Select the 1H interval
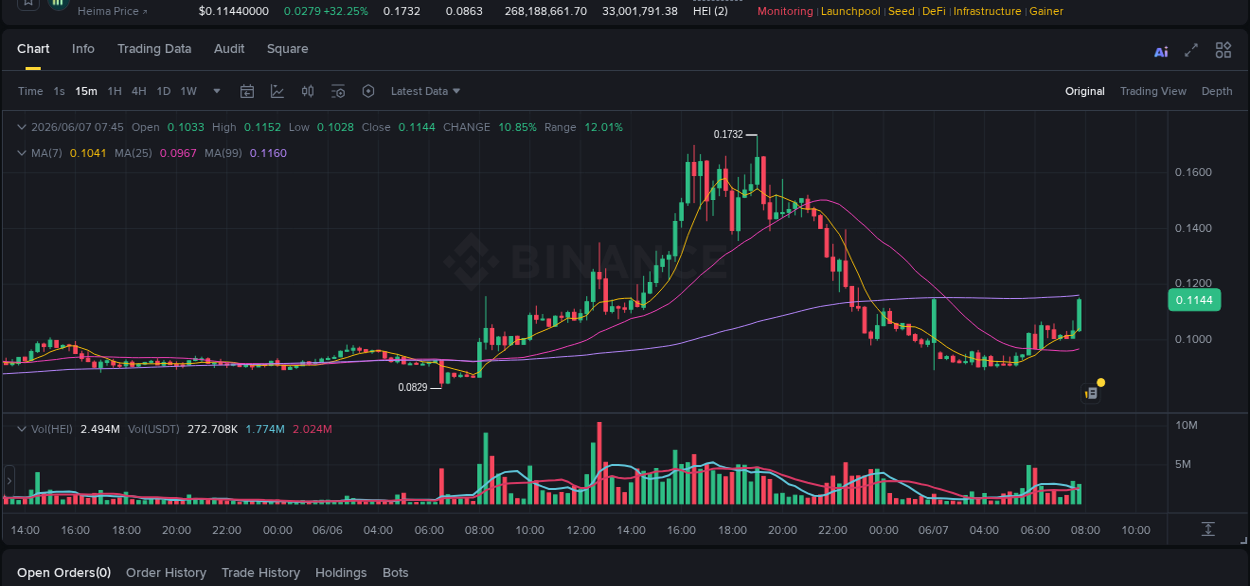The height and width of the screenshot is (586, 1250). pyautogui.click(x=115, y=91)
